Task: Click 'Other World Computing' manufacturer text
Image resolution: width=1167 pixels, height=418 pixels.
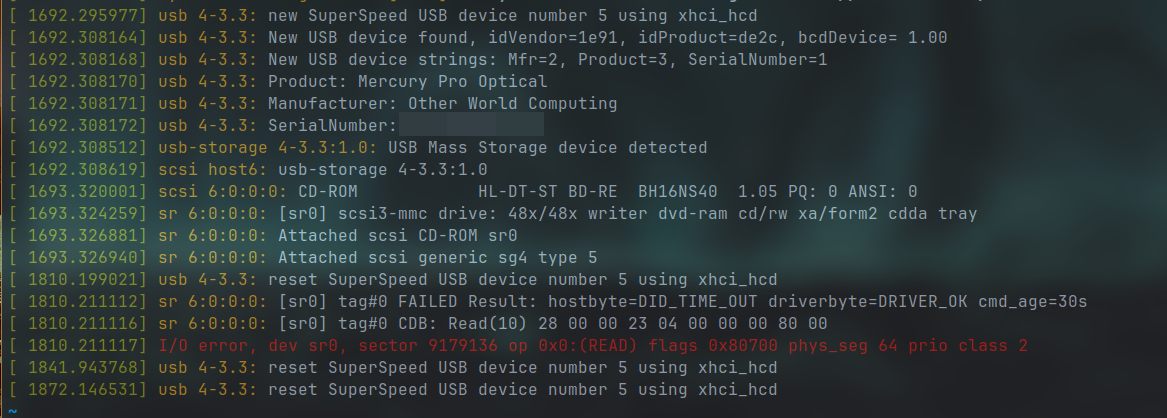Action: [x=513, y=103]
